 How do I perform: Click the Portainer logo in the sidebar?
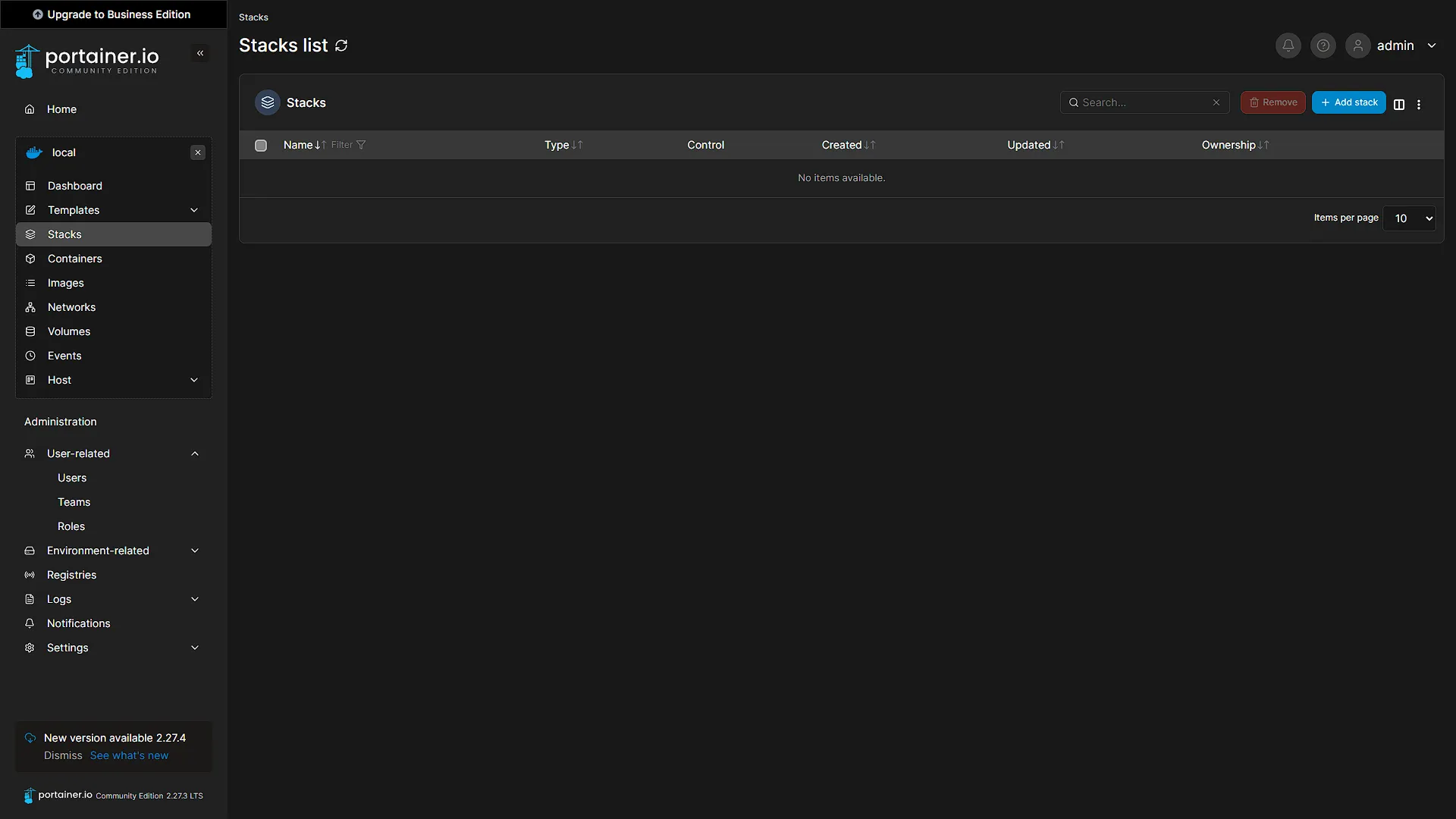click(x=86, y=61)
